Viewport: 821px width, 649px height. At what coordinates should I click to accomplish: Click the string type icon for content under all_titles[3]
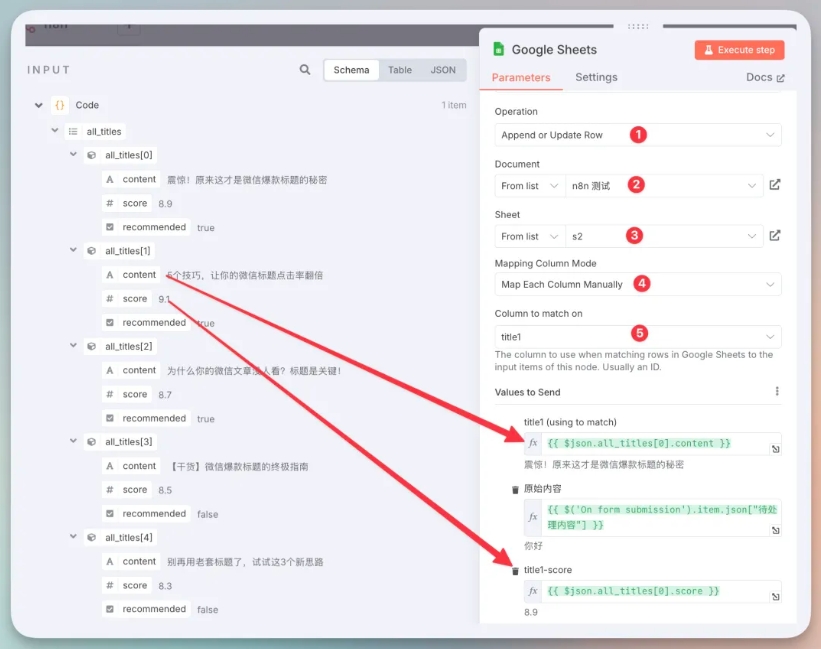(x=109, y=466)
